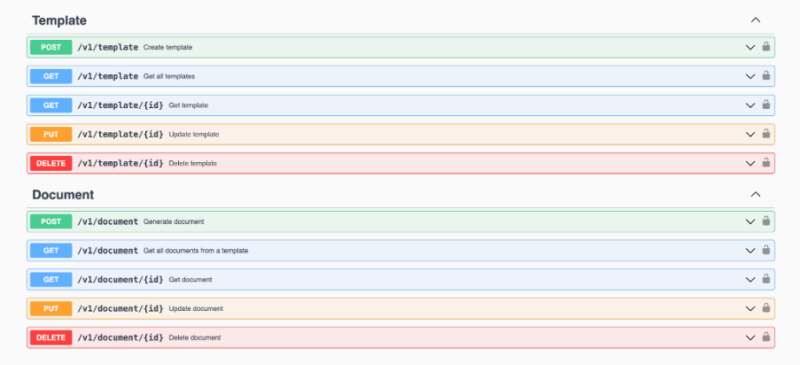Collapse the Document section
800x365 pixels.
756,194
